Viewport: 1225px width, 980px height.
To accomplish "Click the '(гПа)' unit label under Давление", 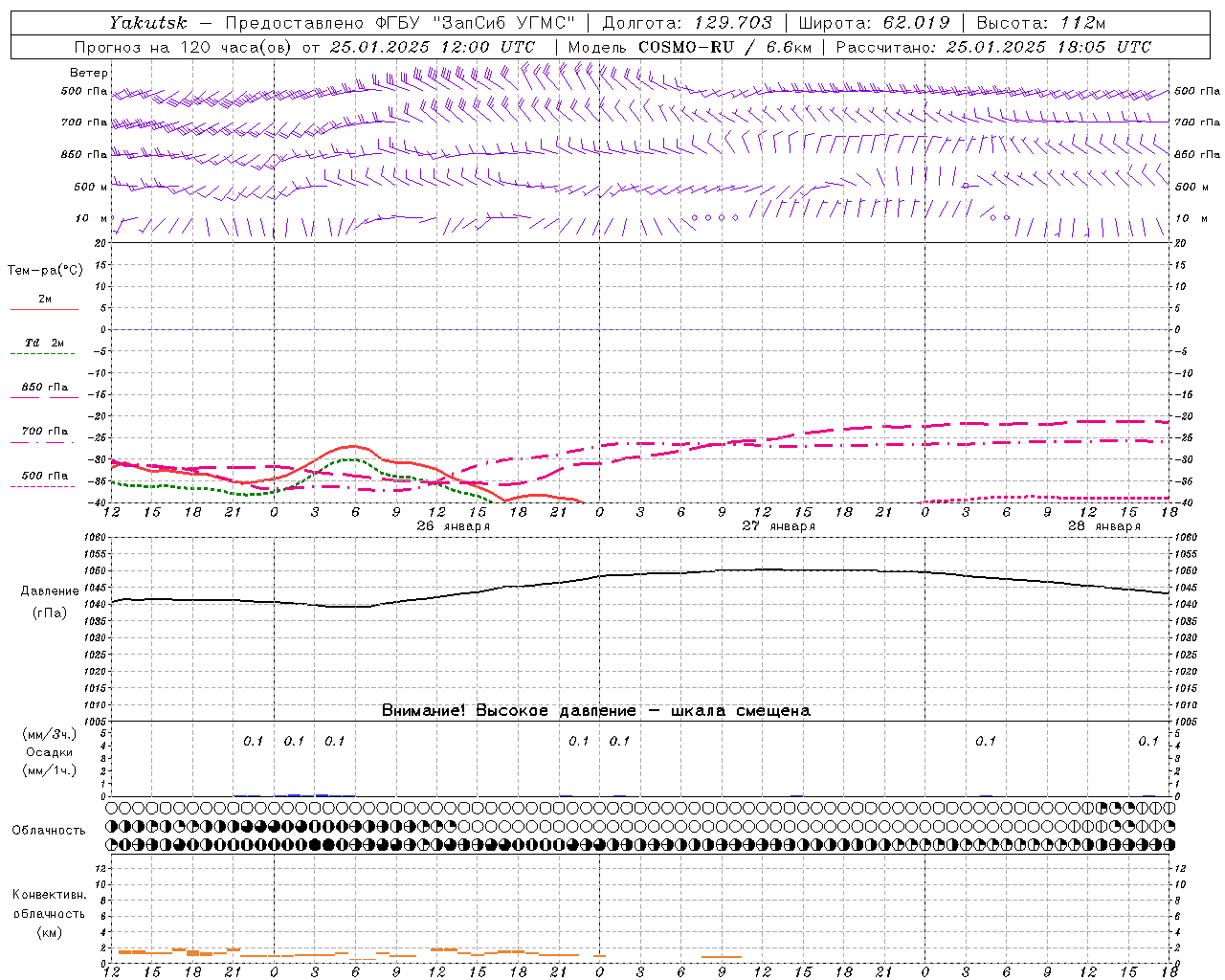I will (x=49, y=613).
